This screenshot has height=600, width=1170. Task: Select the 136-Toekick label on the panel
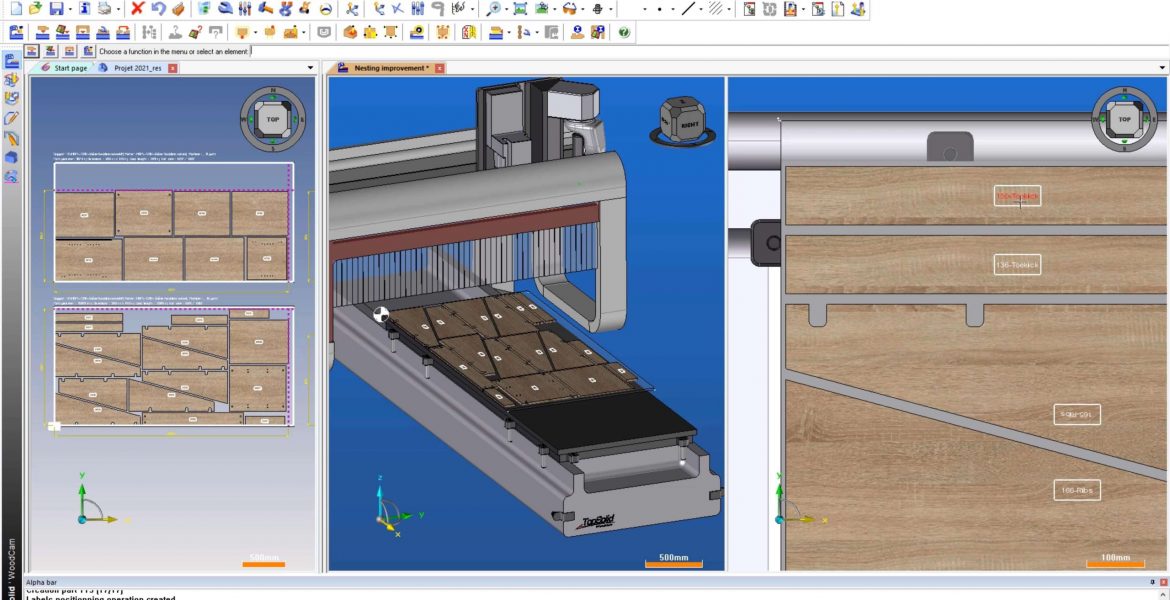tap(1017, 265)
